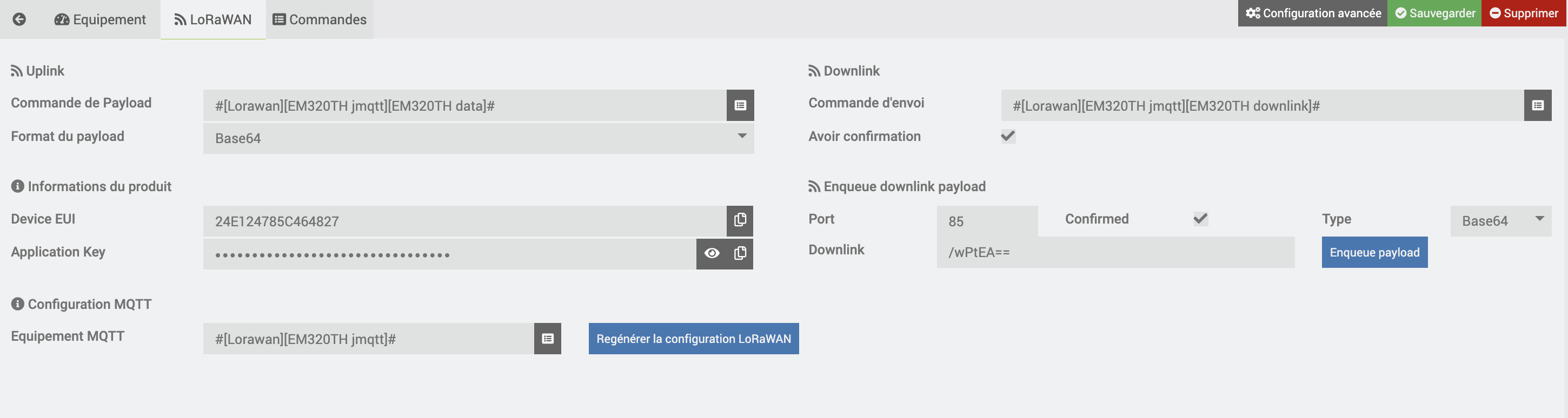
Task: Show the hidden Application Key
Action: [712, 253]
